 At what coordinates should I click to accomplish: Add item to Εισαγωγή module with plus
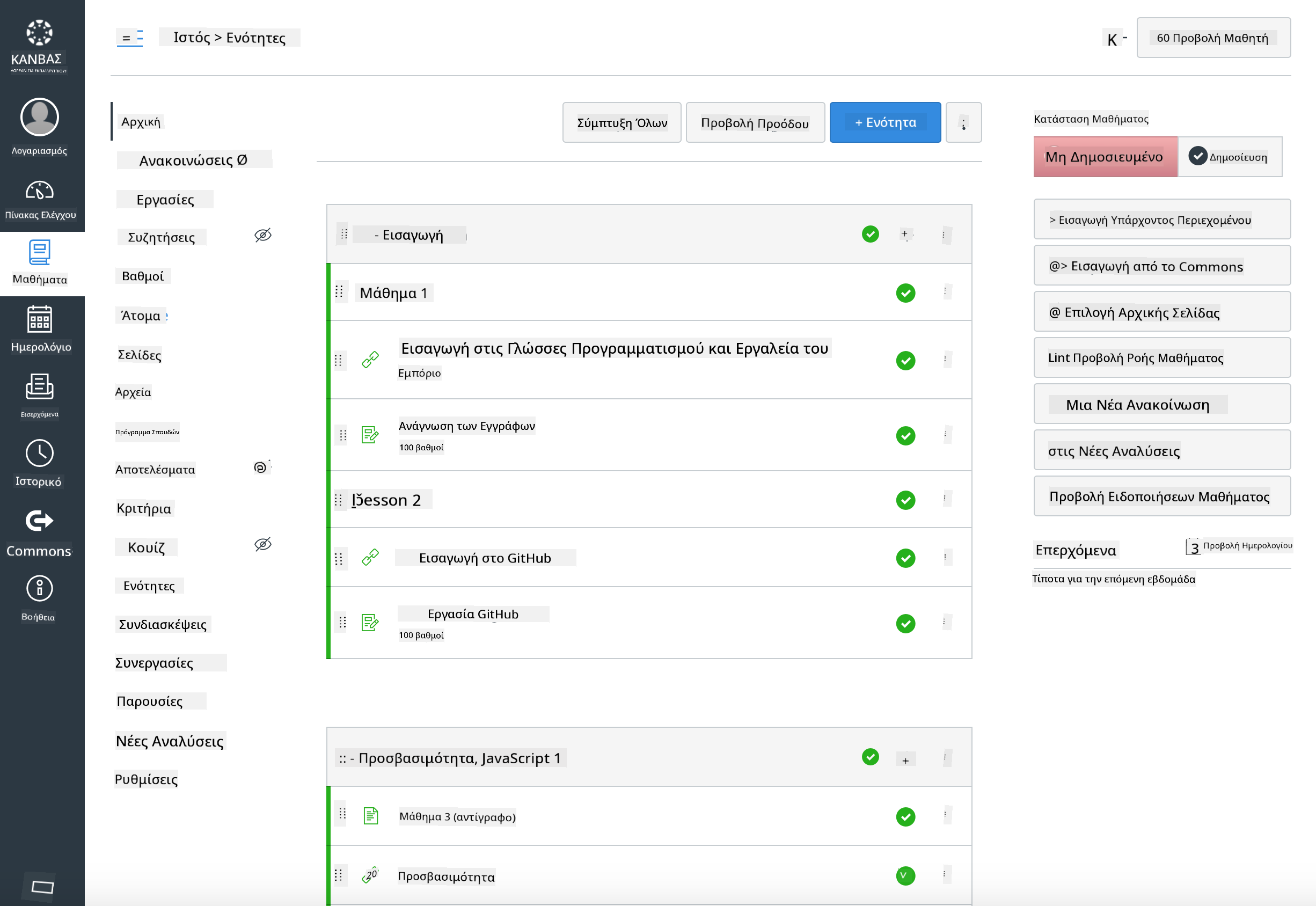tap(904, 234)
